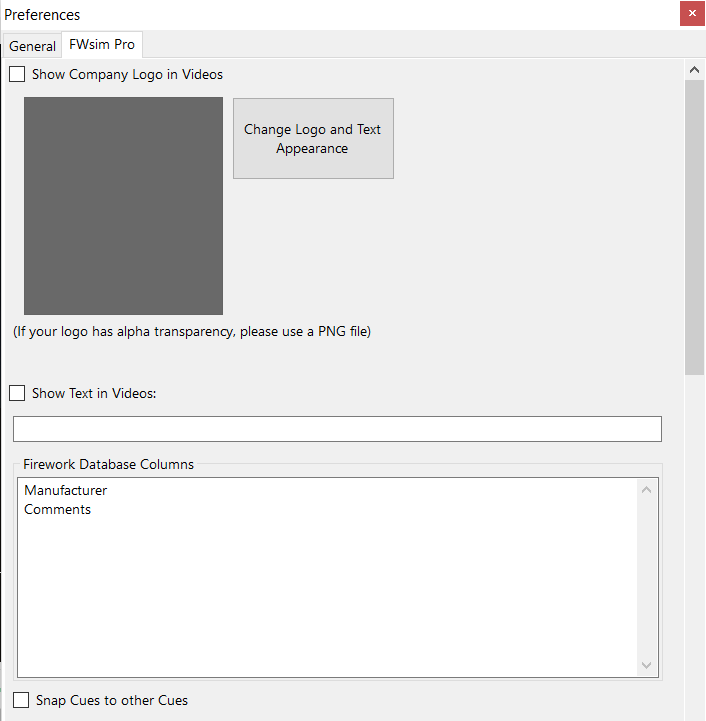Click the gray company logo preview
Image resolution: width=706 pixels, height=721 pixels.
click(123, 206)
